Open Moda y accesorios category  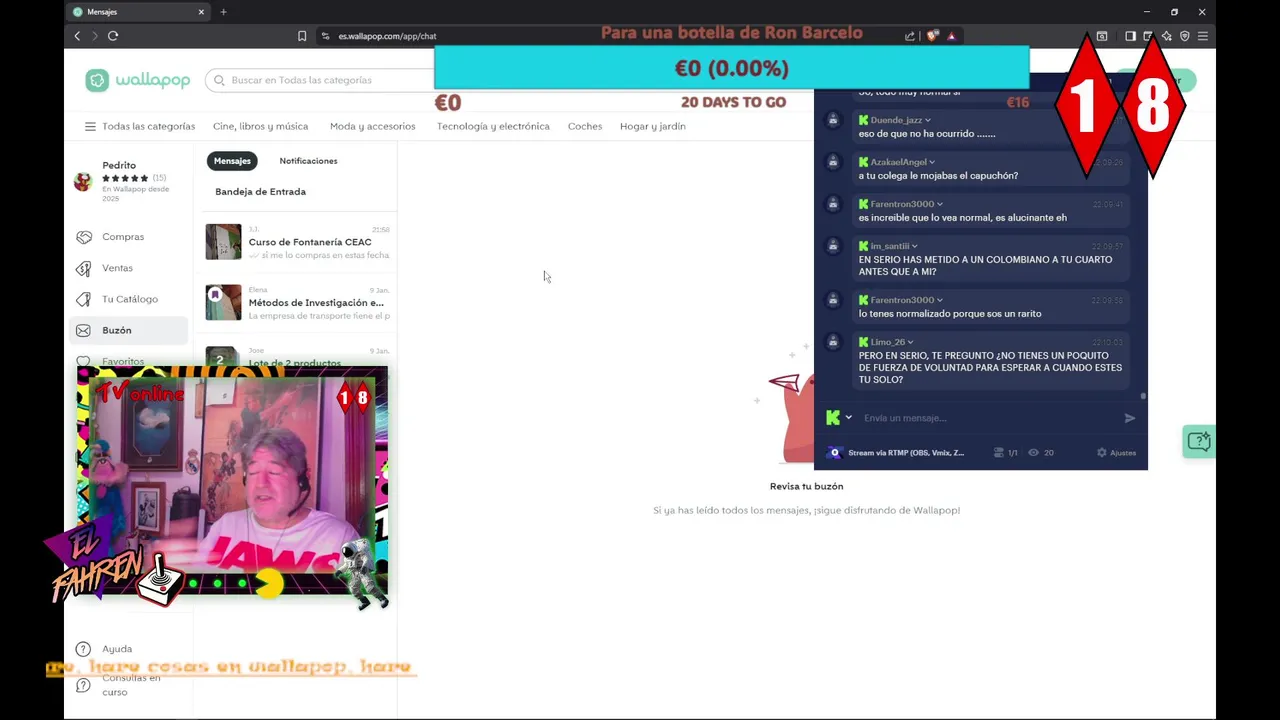coord(372,127)
